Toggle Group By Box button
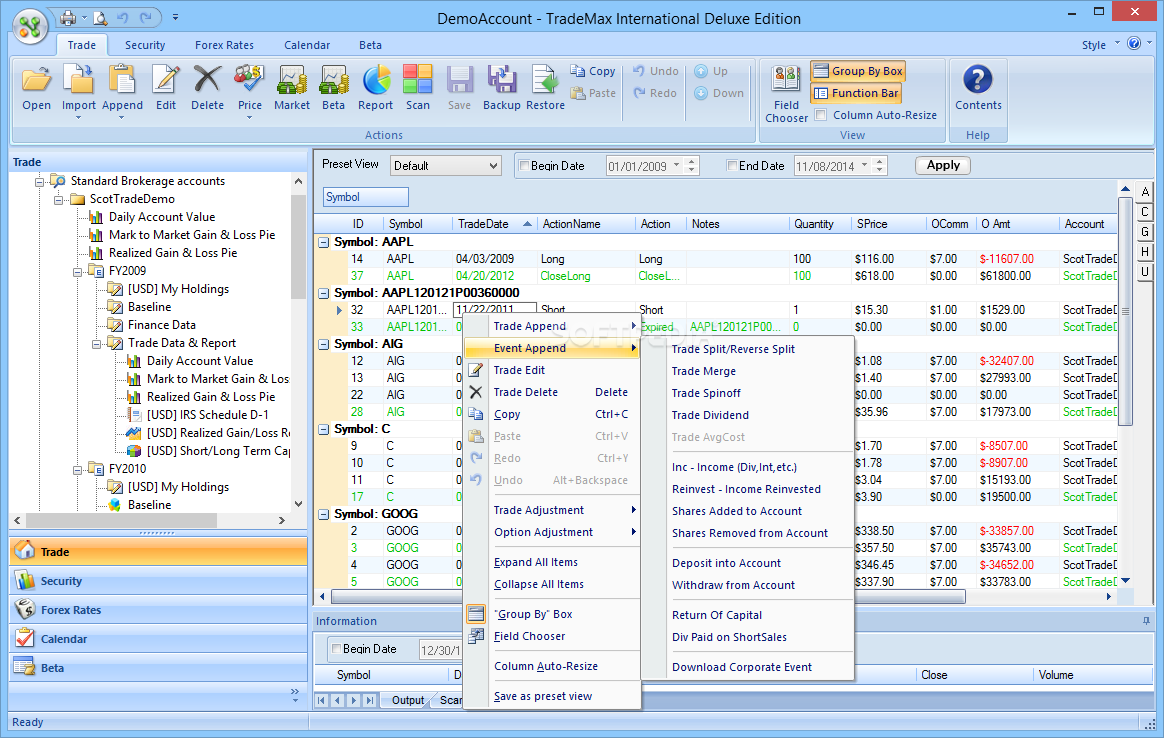The image size is (1164, 738). click(858, 71)
